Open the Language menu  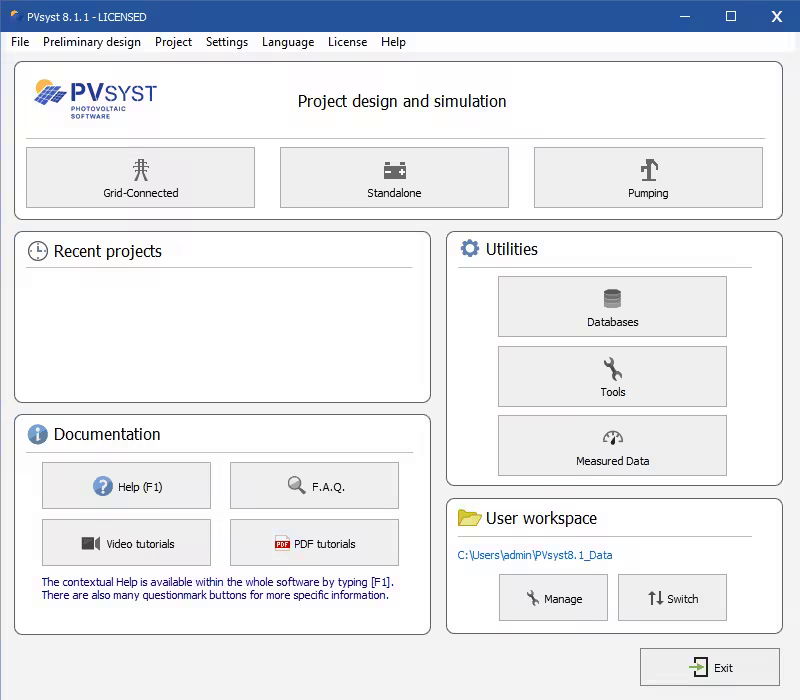(288, 42)
